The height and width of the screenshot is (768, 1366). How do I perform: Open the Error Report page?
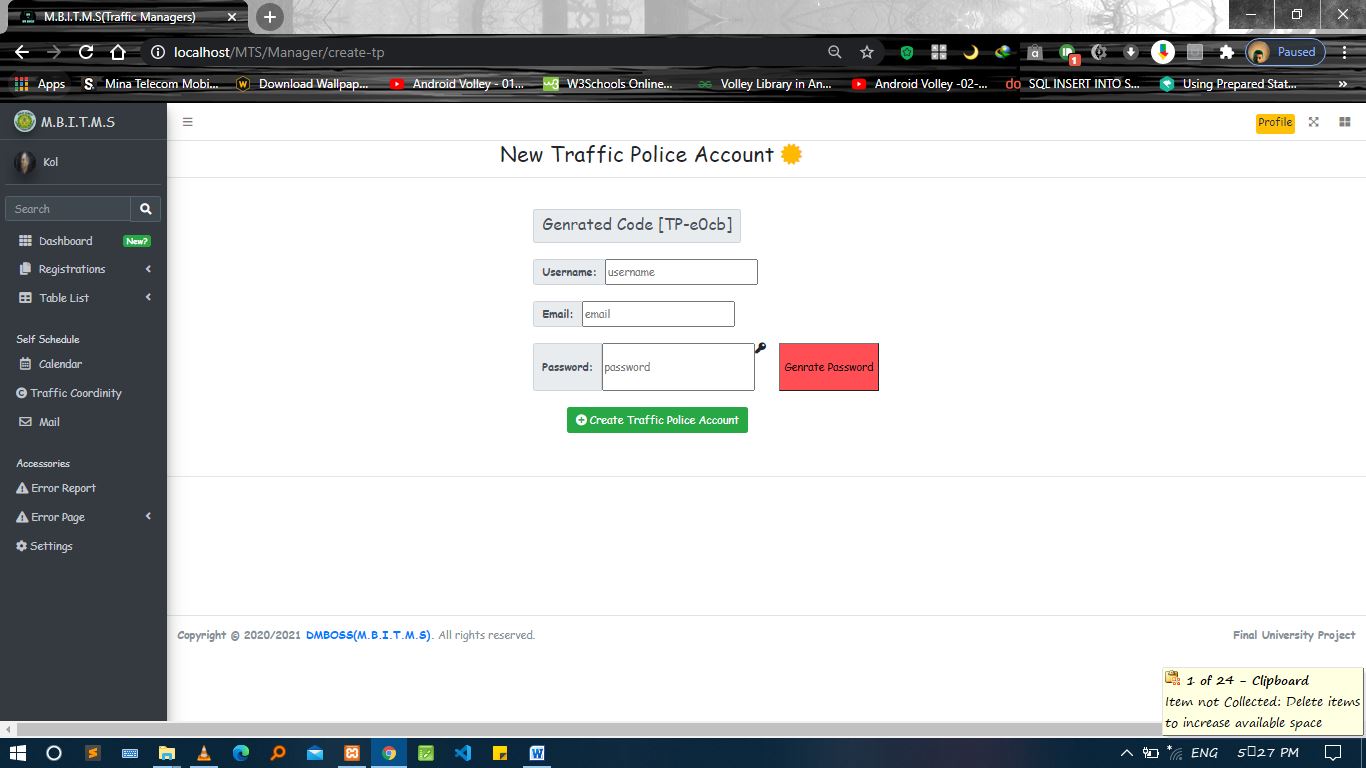(x=62, y=488)
